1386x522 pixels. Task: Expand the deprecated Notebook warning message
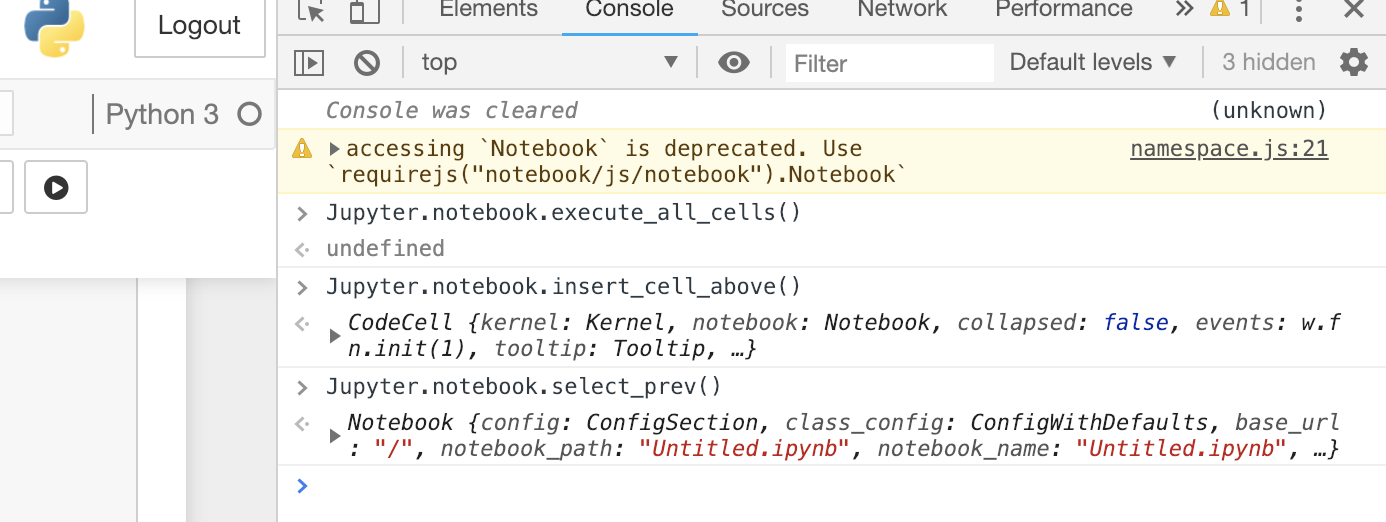[x=334, y=149]
